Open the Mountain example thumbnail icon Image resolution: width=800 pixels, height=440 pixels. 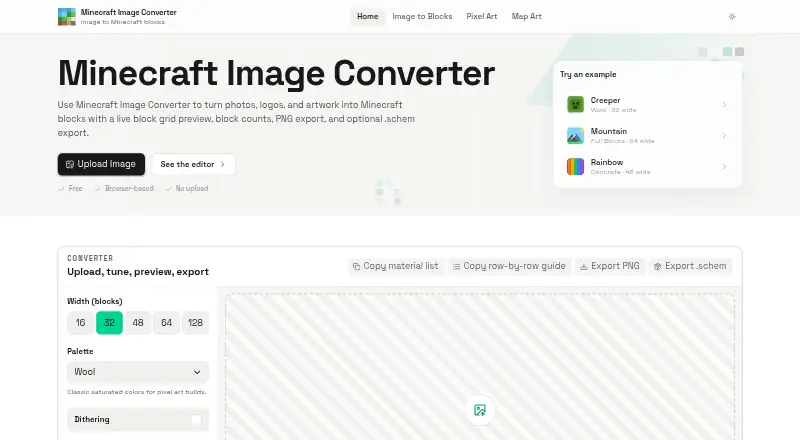[576, 136]
